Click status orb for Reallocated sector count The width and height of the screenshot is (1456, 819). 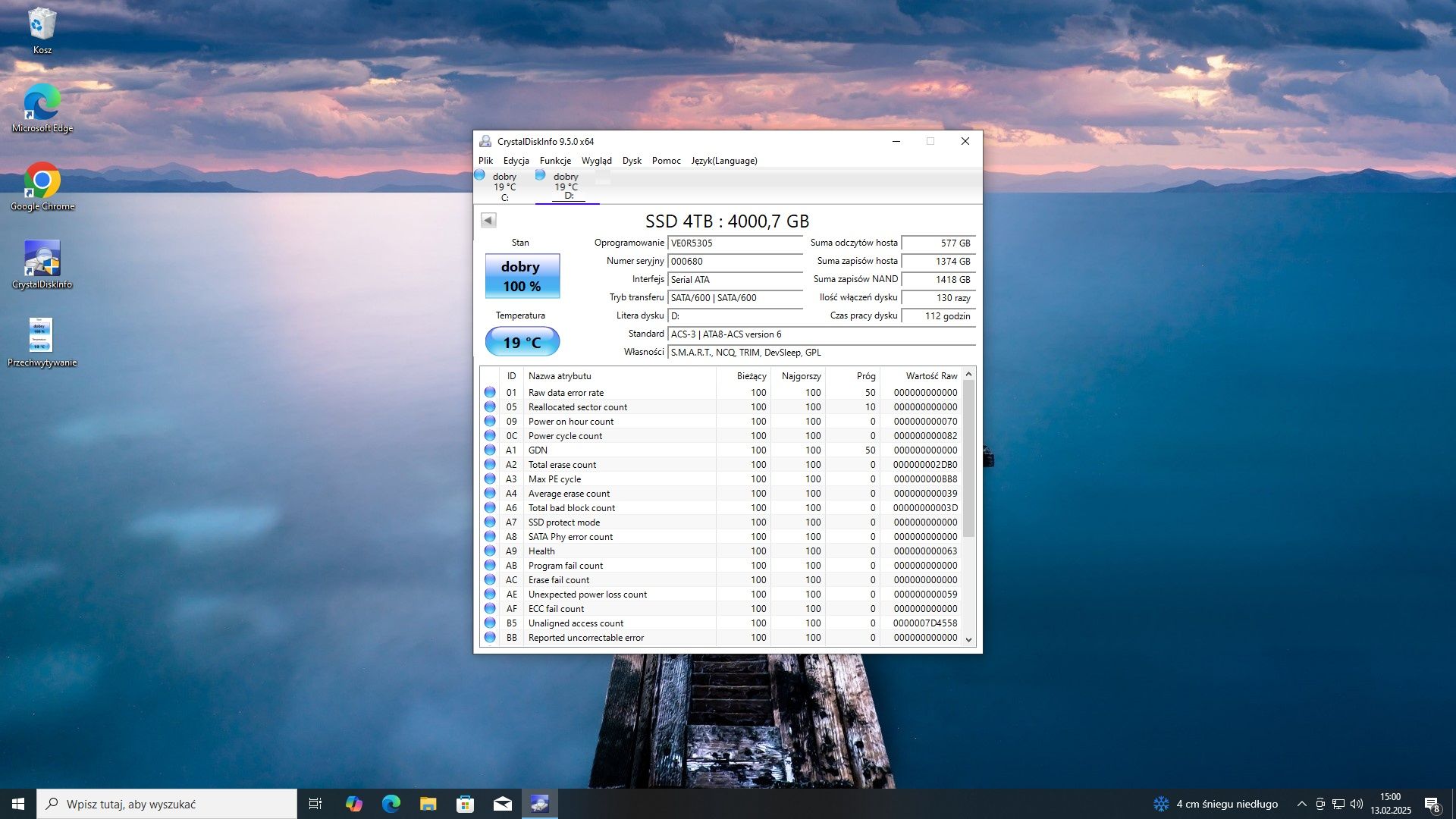point(490,406)
